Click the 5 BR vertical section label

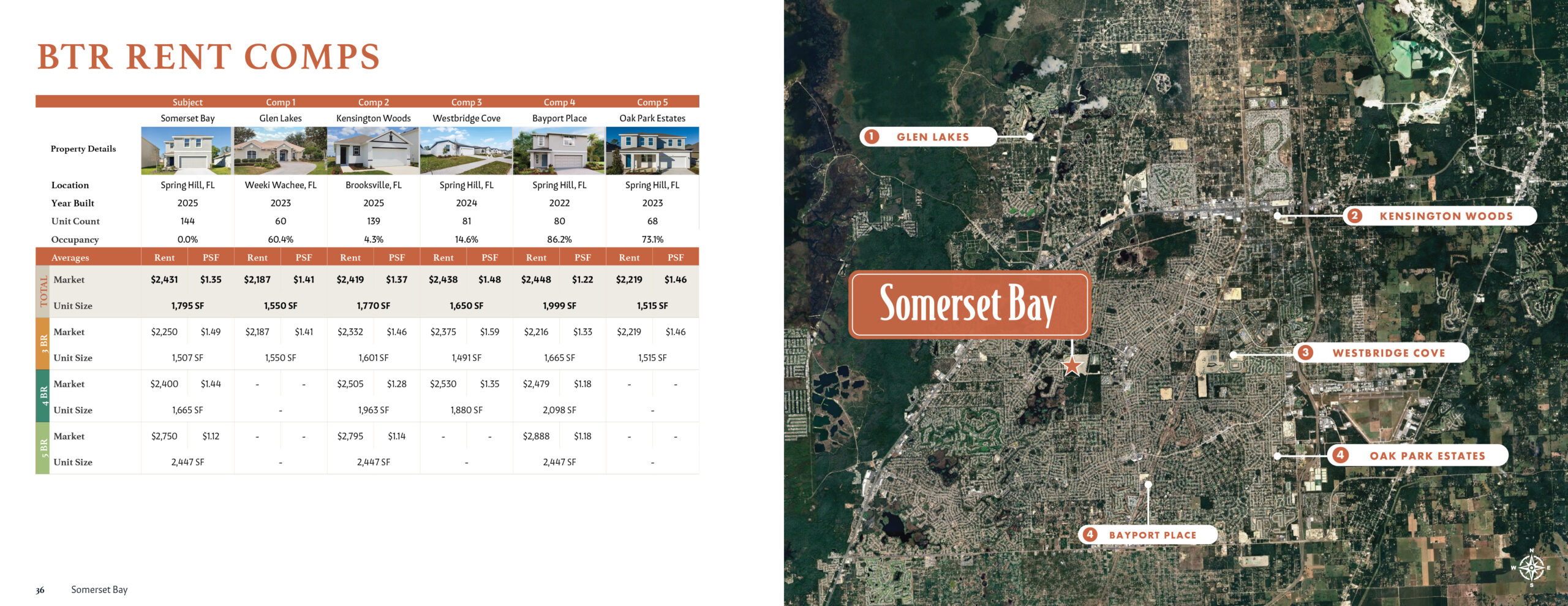[x=43, y=448]
